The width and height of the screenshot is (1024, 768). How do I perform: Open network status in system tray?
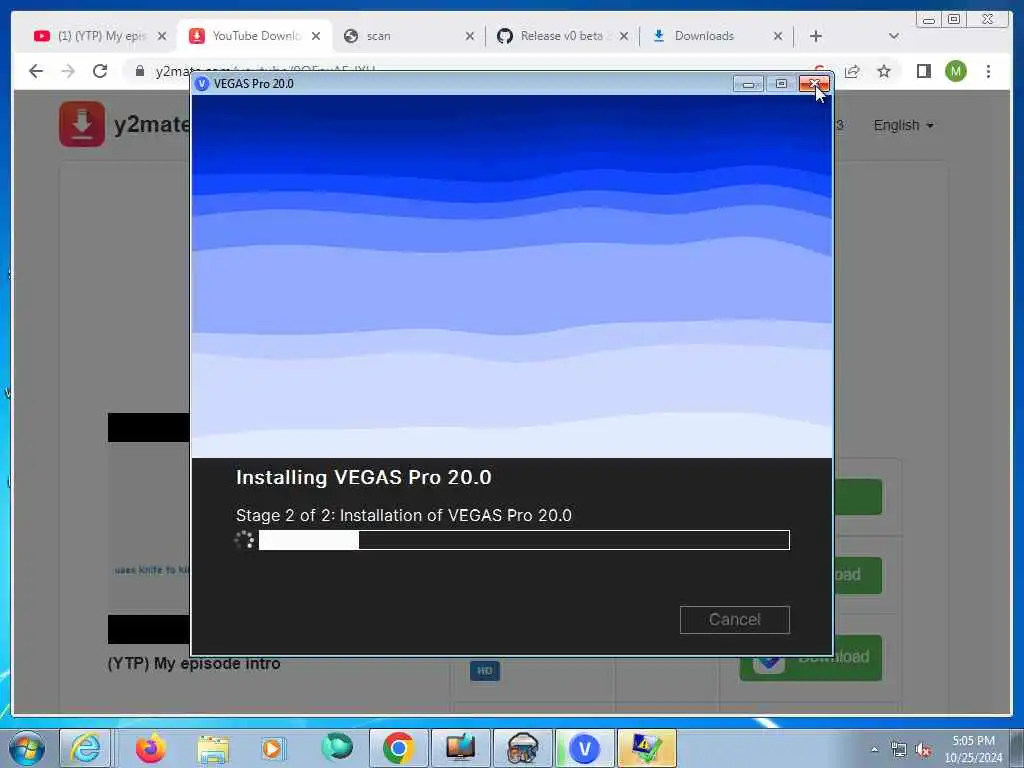click(899, 750)
